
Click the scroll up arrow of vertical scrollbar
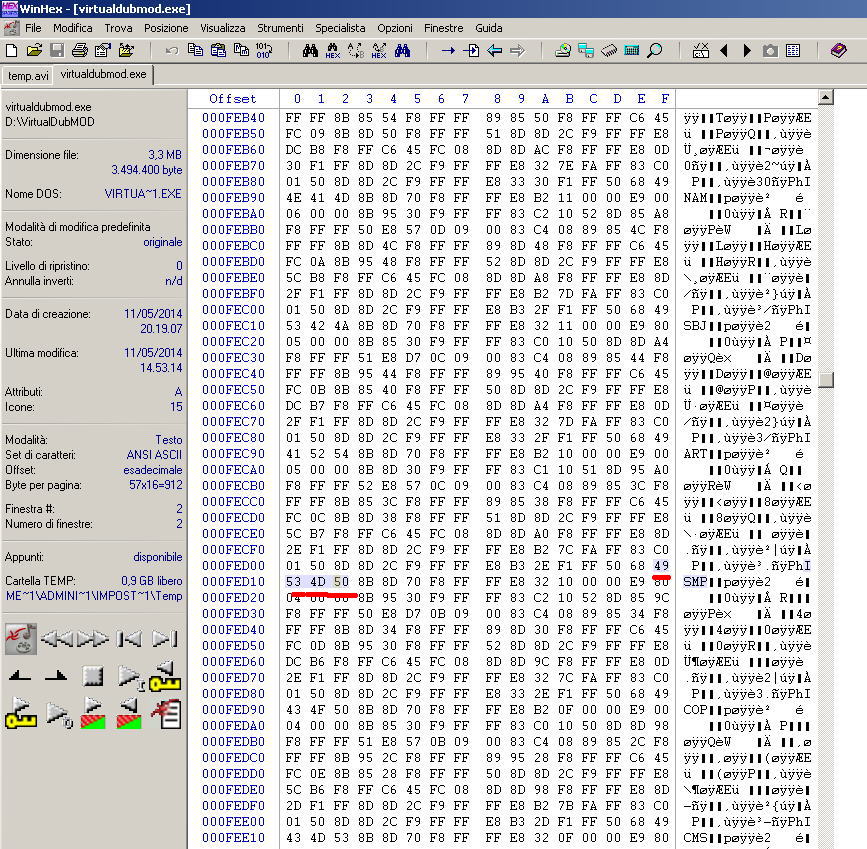coord(825,98)
